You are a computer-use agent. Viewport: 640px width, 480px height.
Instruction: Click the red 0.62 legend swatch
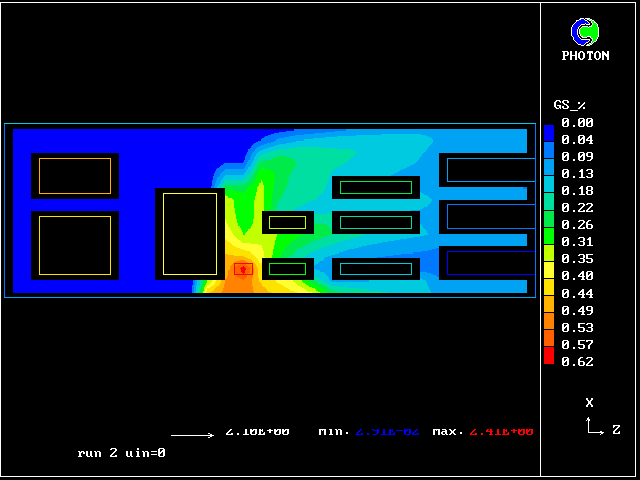coord(548,358)
